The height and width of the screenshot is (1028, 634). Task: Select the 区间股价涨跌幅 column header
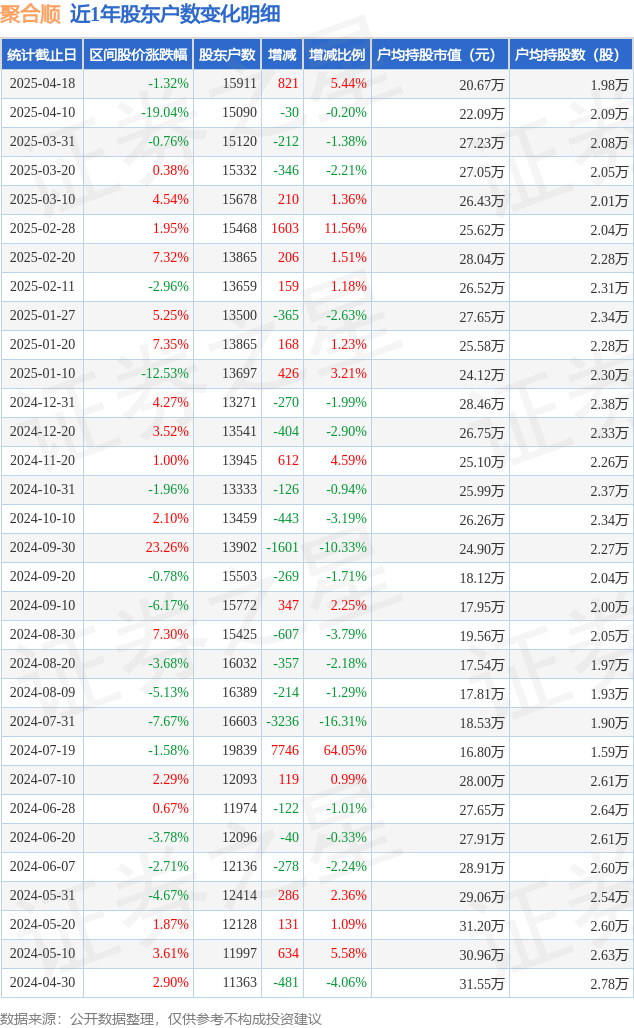[137, 55]
